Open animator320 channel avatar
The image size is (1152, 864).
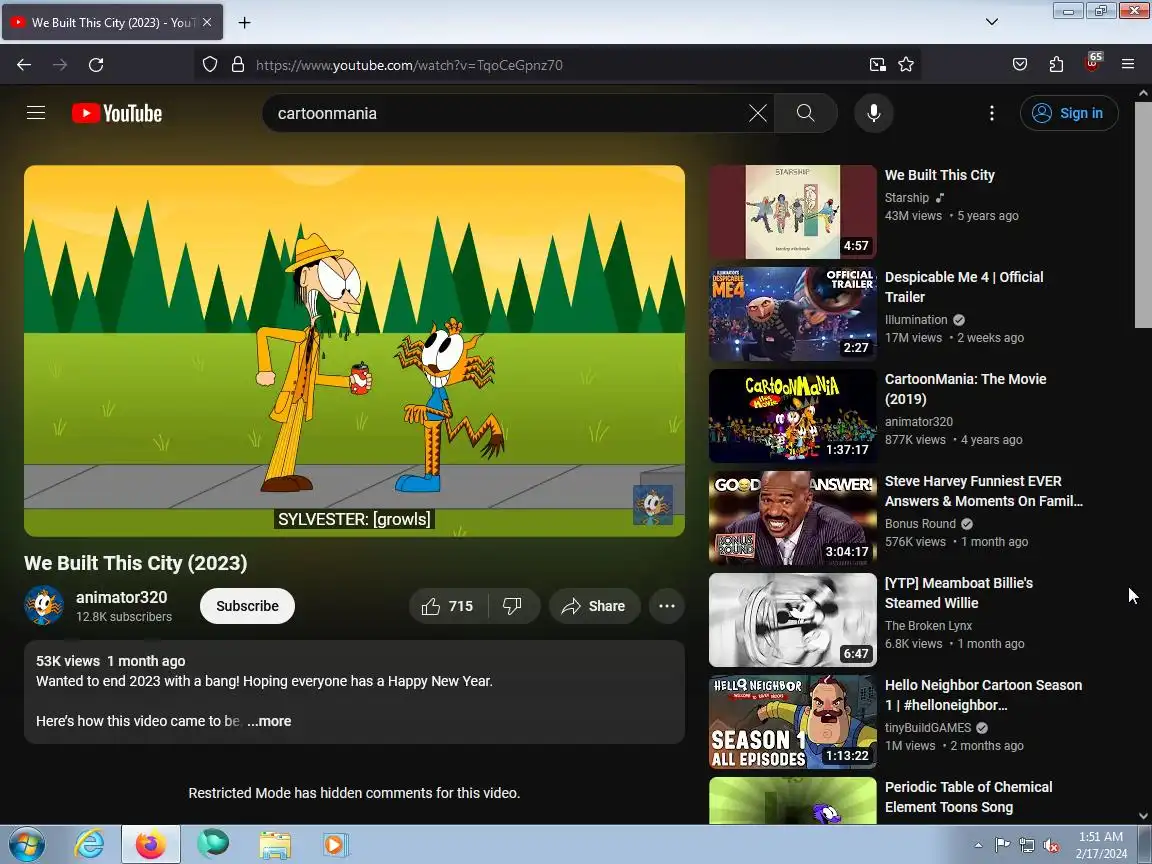(x=44, y=605)
